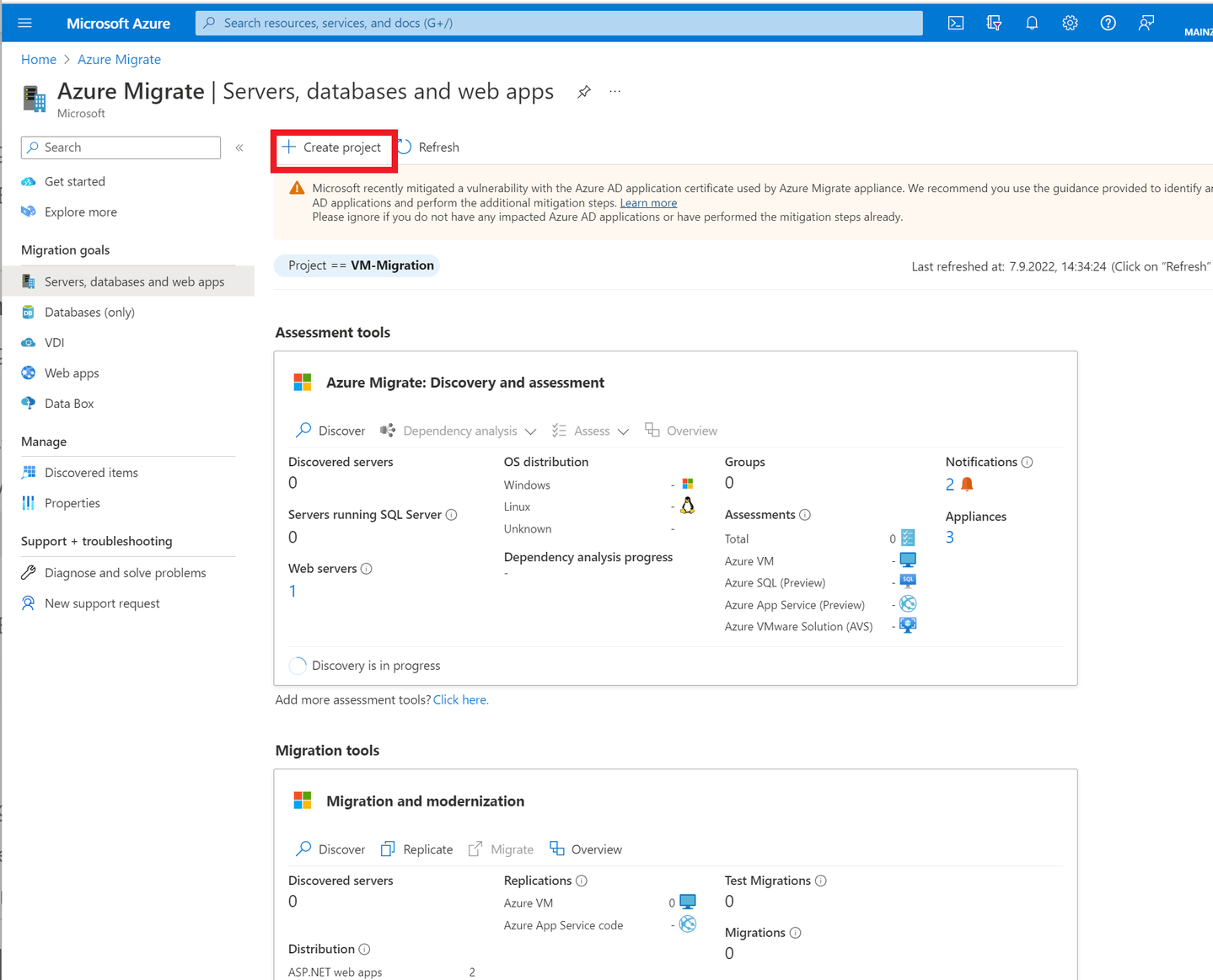Click the Azure VMware Solution (AVS) icon
The height and width of the screenshot is (980, 1213).
tap(908, 625)
